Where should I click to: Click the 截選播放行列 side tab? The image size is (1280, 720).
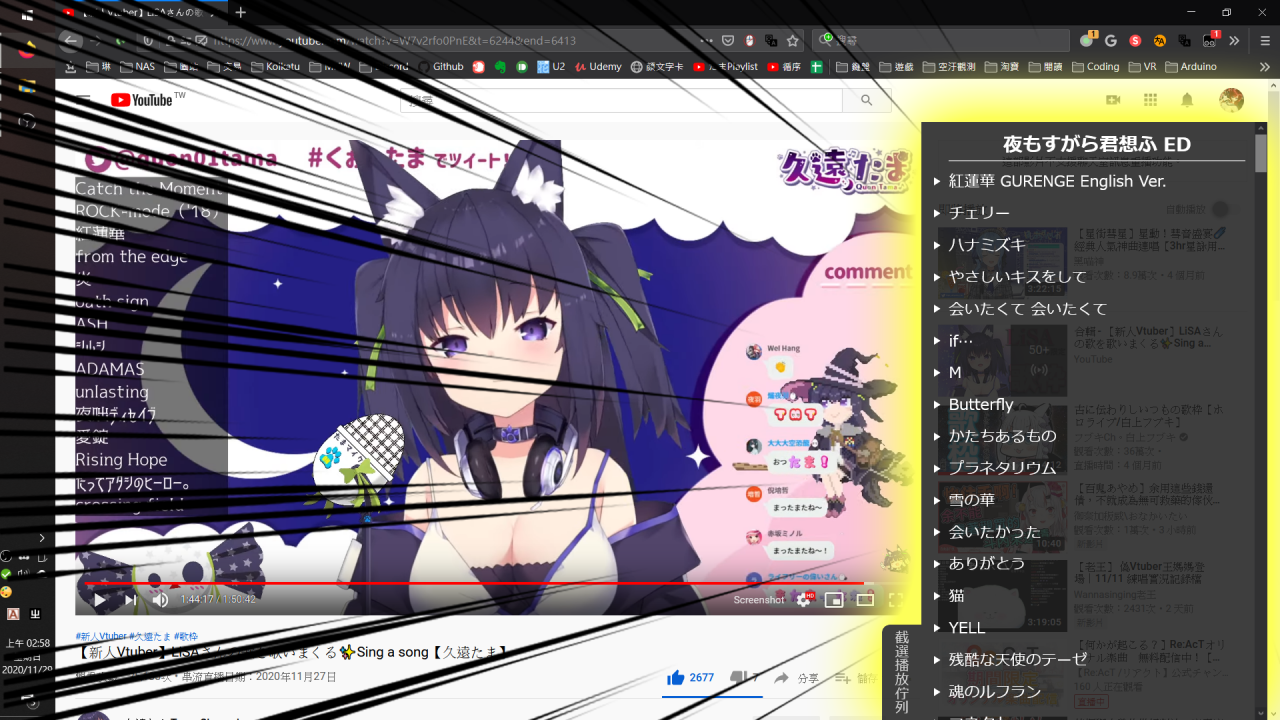[901, 672]
